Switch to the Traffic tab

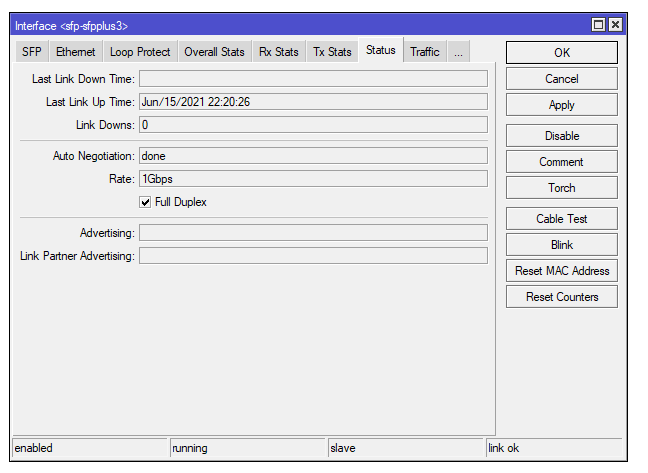[425, 52]
